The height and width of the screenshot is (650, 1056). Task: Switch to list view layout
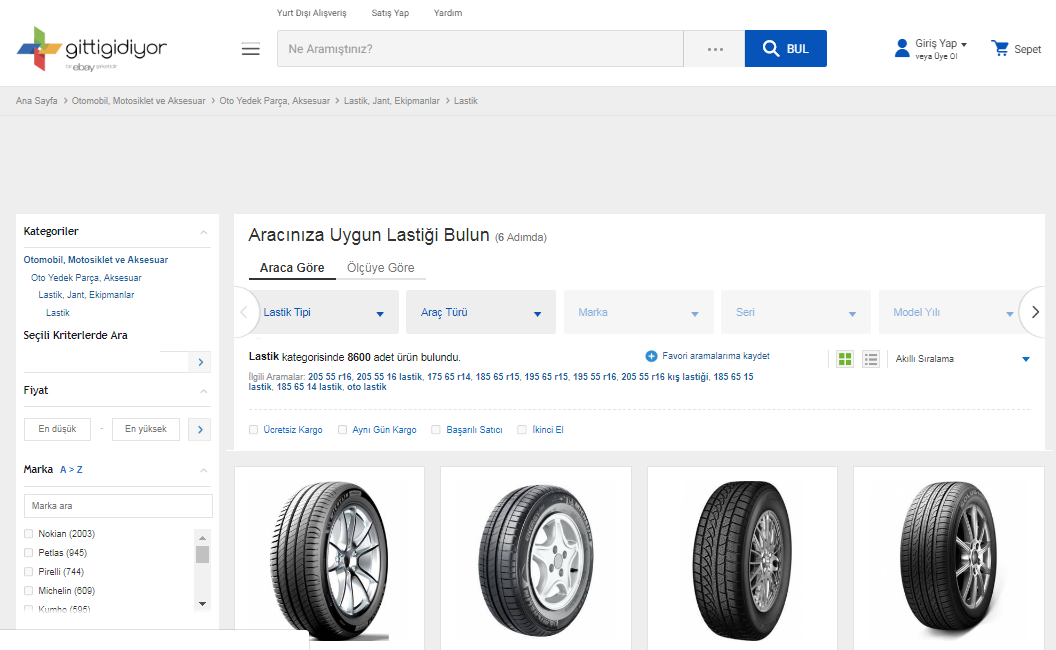coord(871,359)
